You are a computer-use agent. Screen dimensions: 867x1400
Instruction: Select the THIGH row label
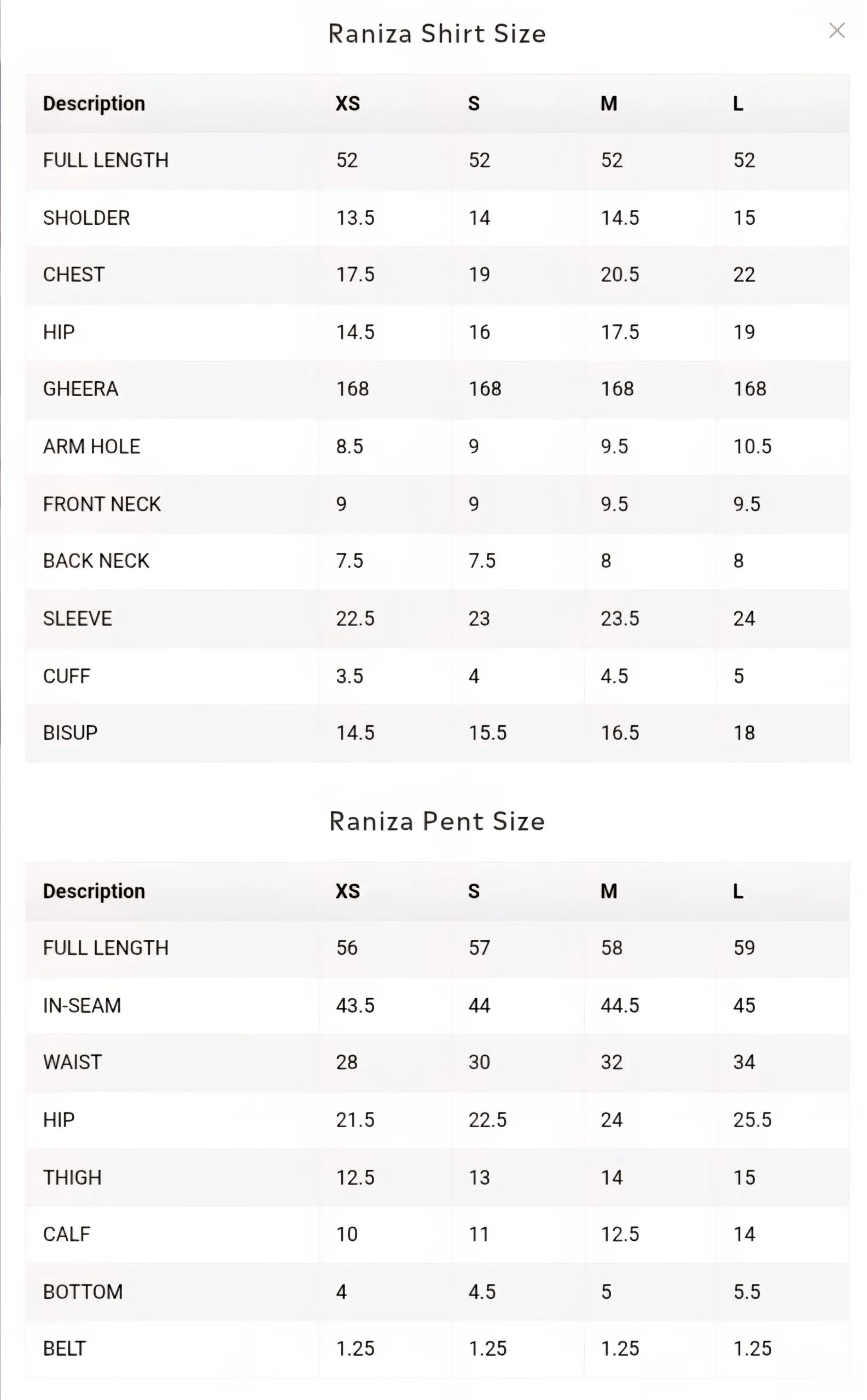tap(71, 1177)
